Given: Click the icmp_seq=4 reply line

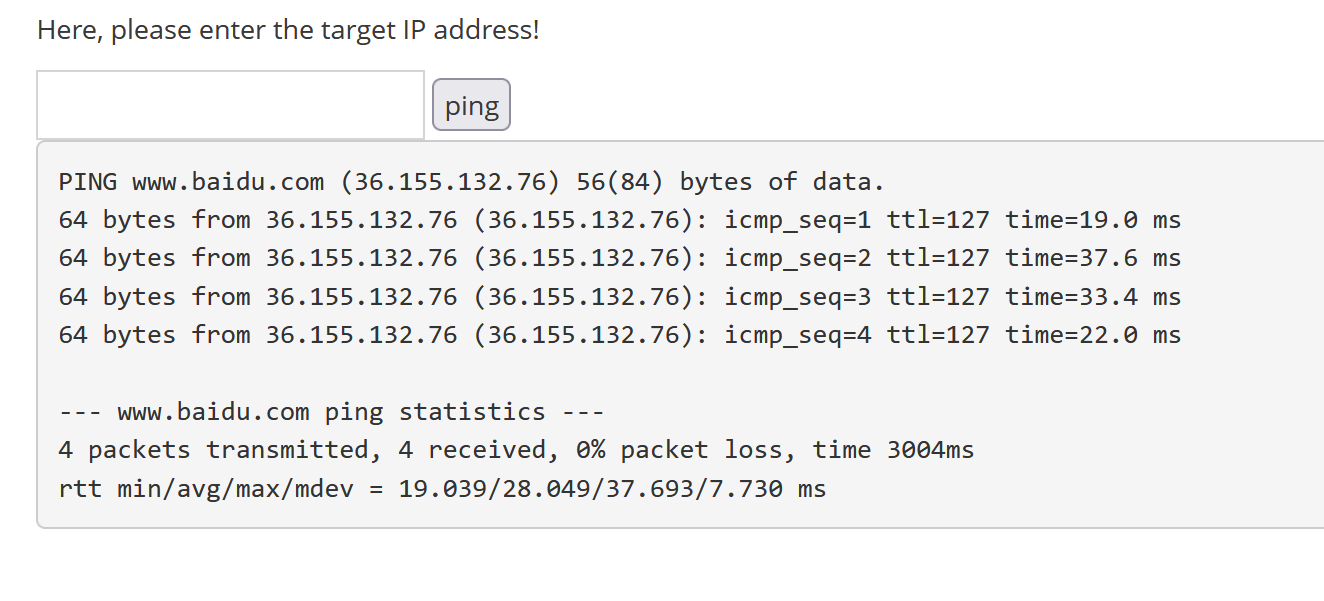Looking at the screenshot, I should tap(619, 335).
